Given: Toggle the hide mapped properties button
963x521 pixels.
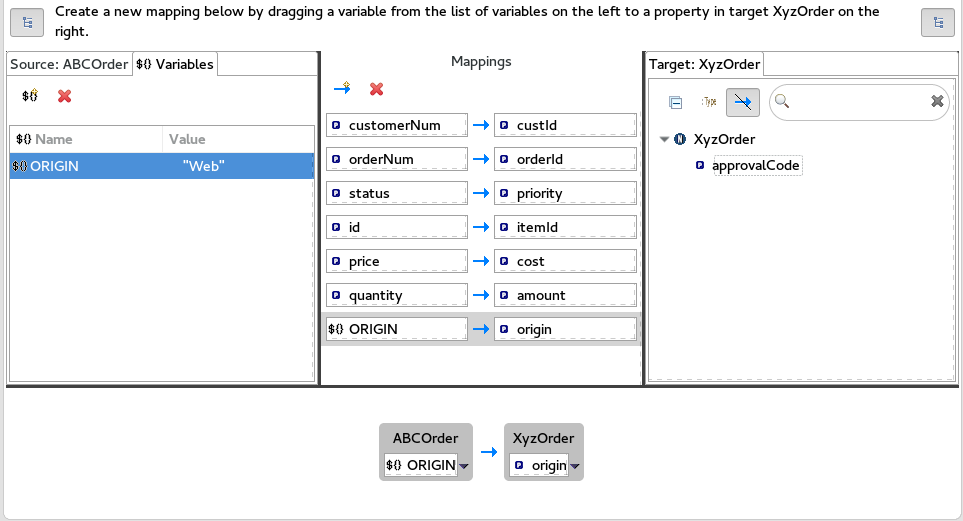Looking at the screenshot, I should tap(742, 102).
